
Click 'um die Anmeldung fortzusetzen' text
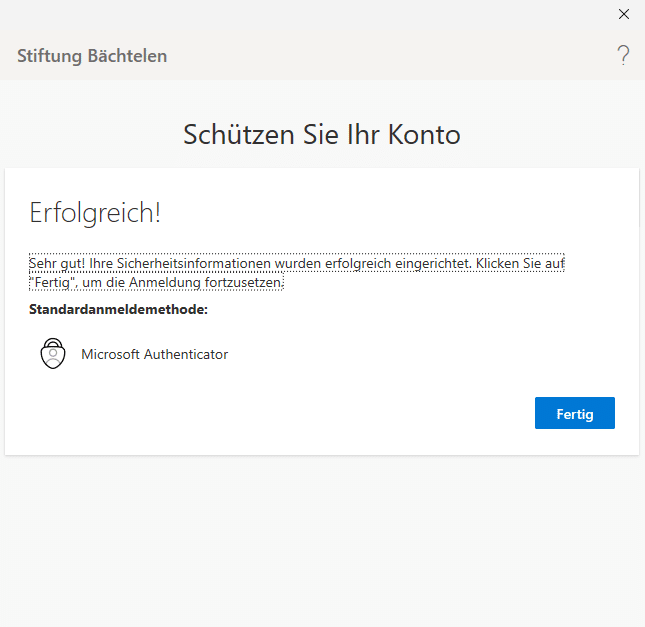(x=184, y=283)
